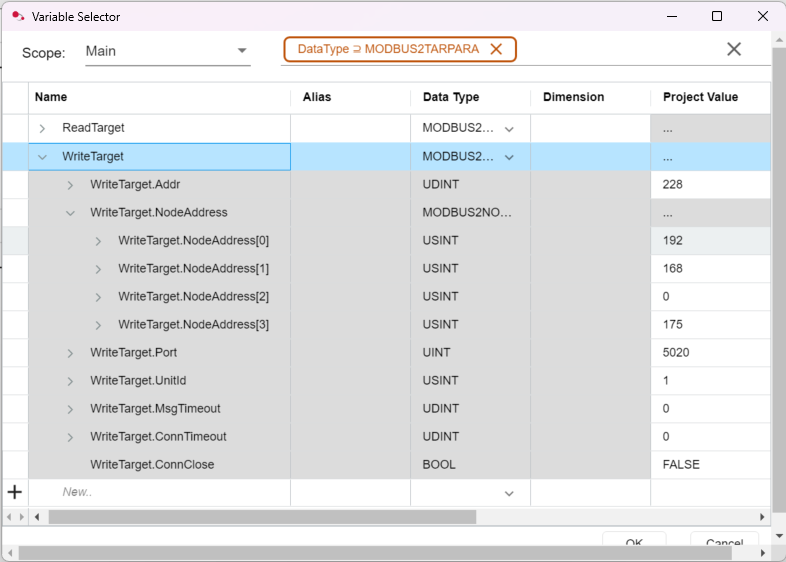Sort by the Name column header

click(51, 97)
